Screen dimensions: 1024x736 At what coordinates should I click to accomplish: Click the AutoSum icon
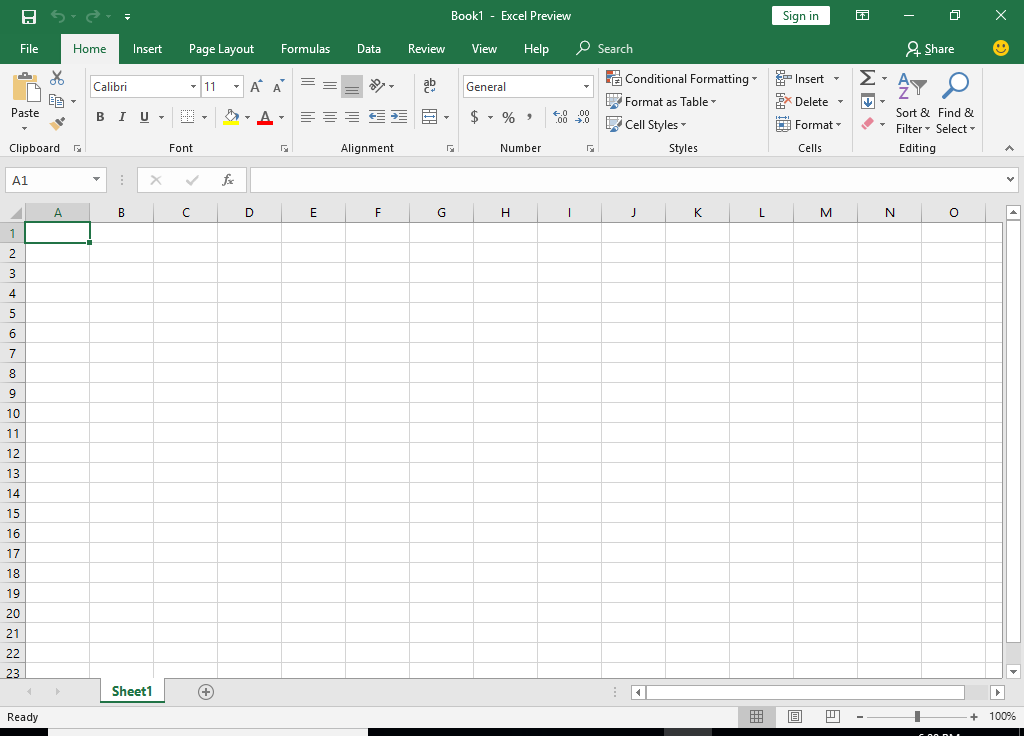pos(866,77)
